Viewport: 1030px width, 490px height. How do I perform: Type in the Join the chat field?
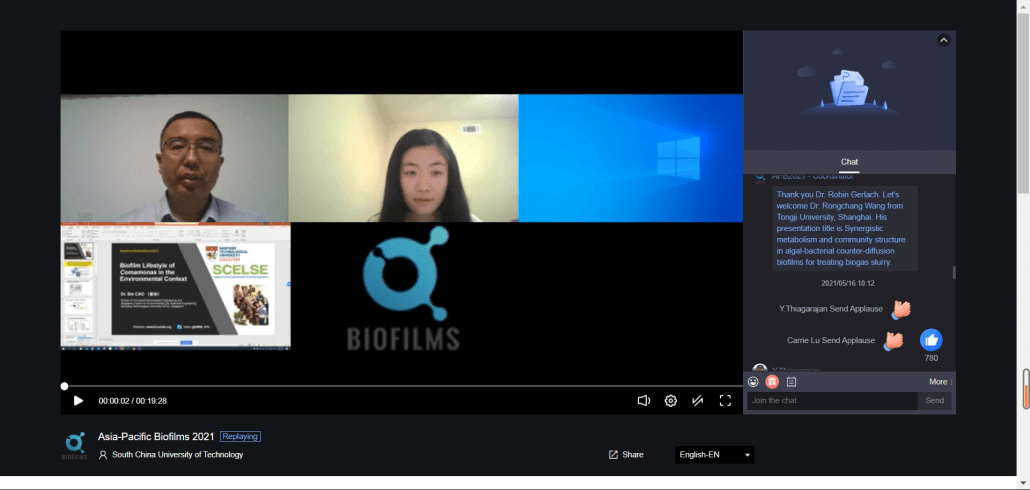(831, 401)
